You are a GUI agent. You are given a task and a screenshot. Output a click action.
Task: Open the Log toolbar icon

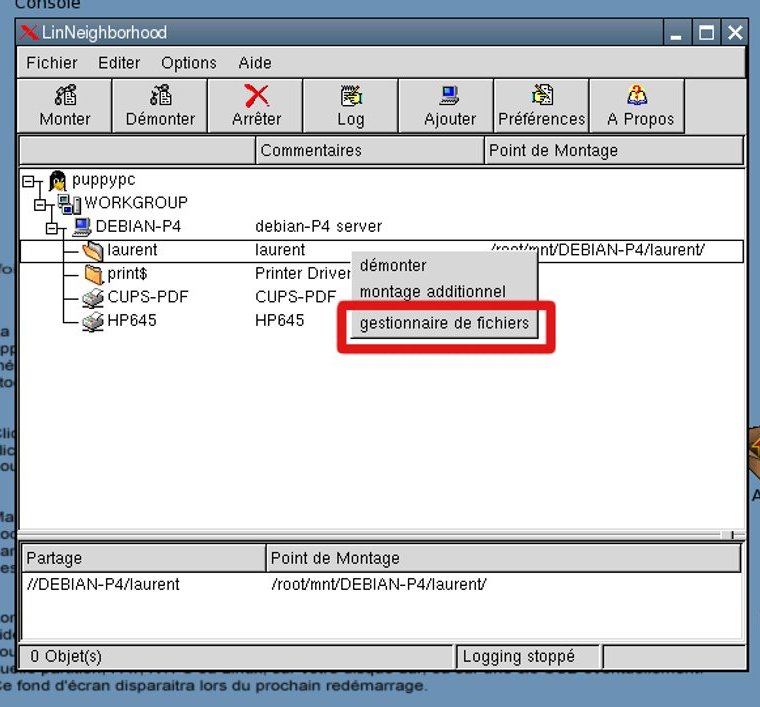pyautogui.click(x=350, y=96)
